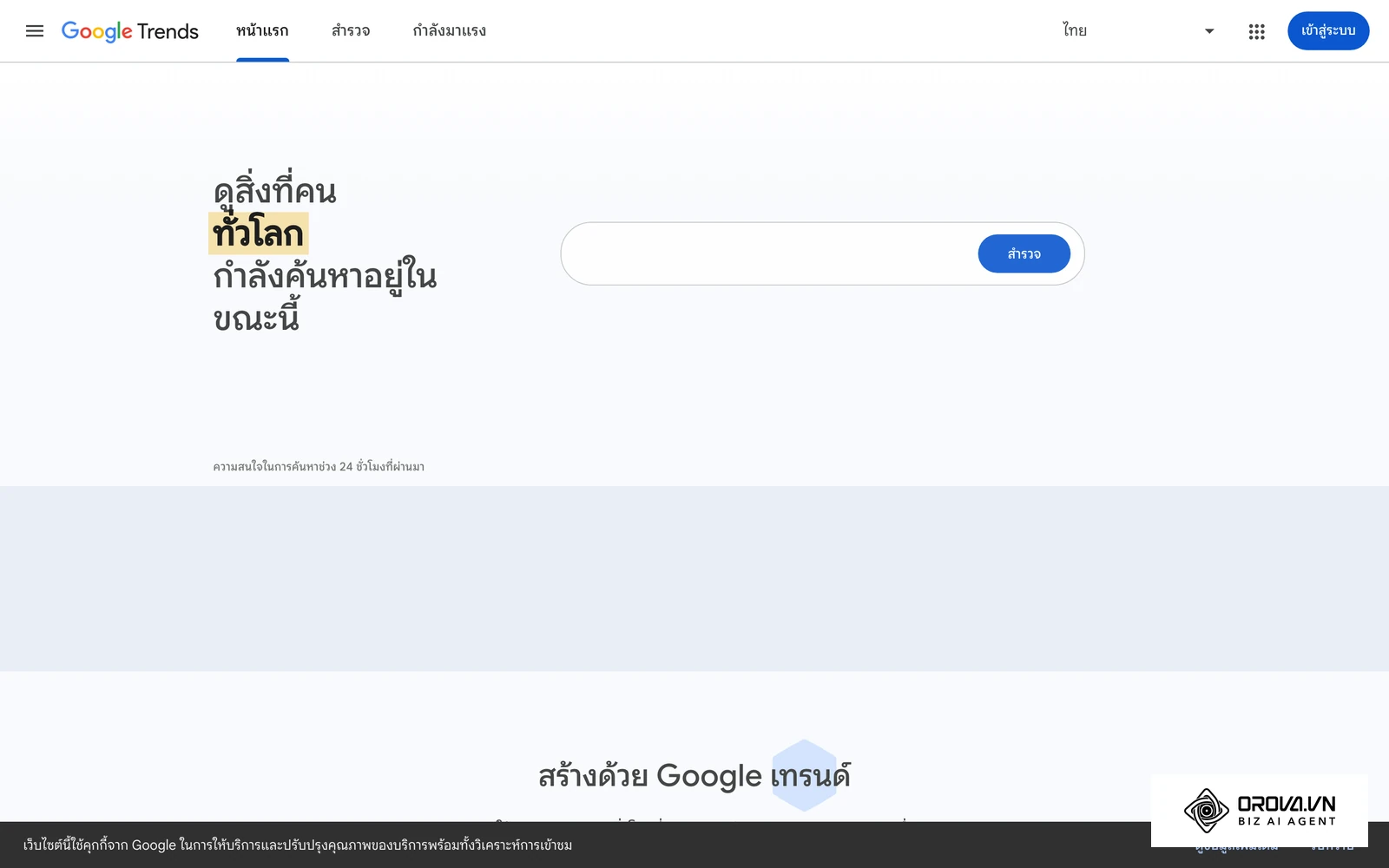
Task: Click the cookie notice text
Action: [x=298, y=845]
